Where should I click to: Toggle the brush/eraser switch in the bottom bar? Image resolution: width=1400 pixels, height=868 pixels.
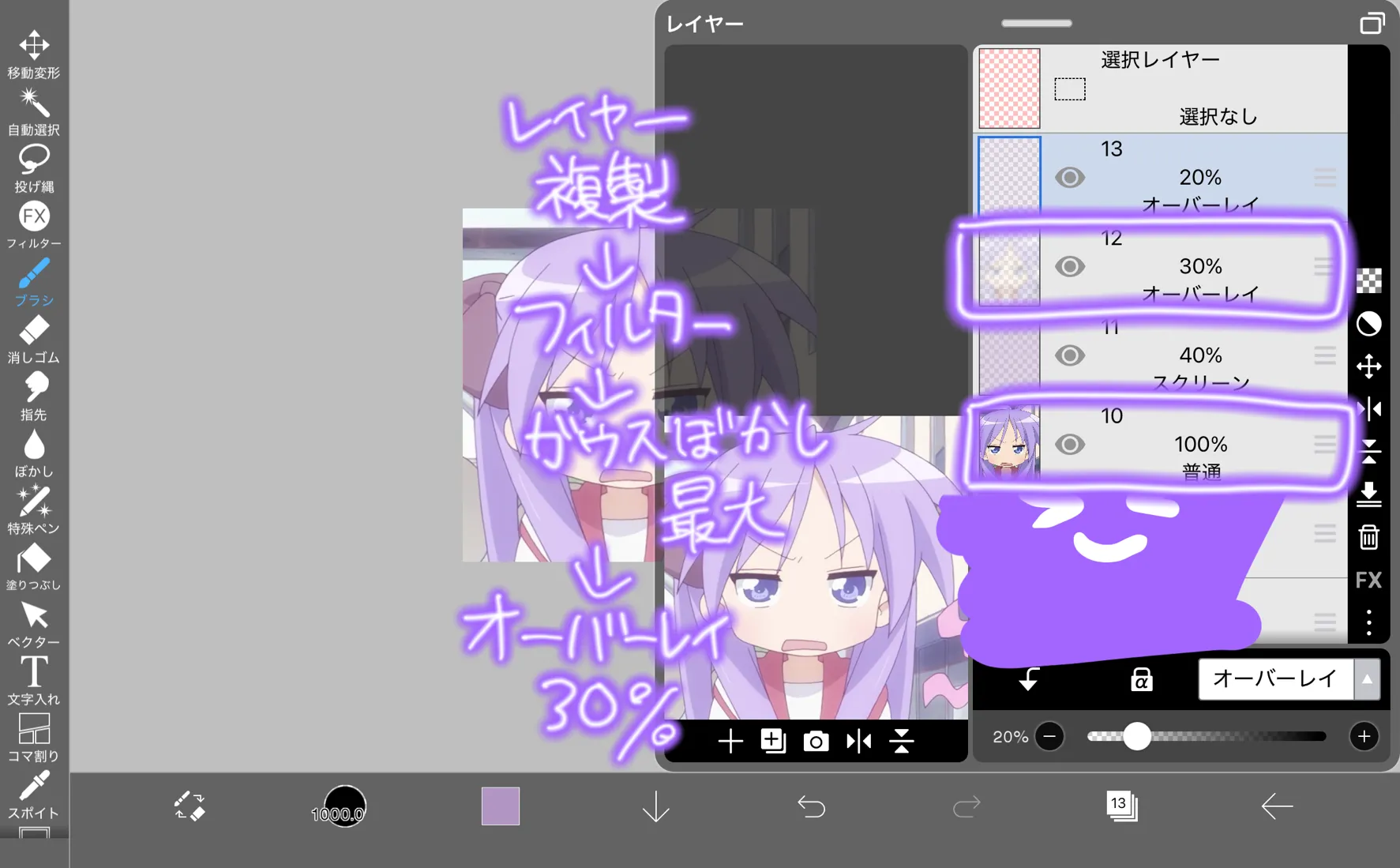pos(190,806)
